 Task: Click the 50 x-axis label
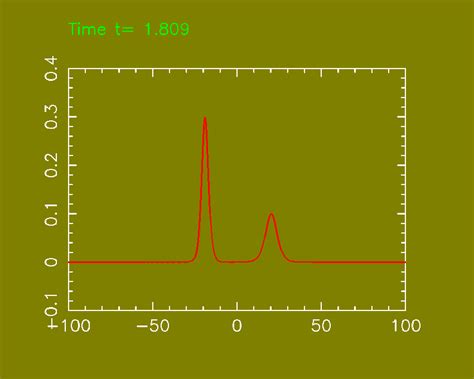click(321, 326)
